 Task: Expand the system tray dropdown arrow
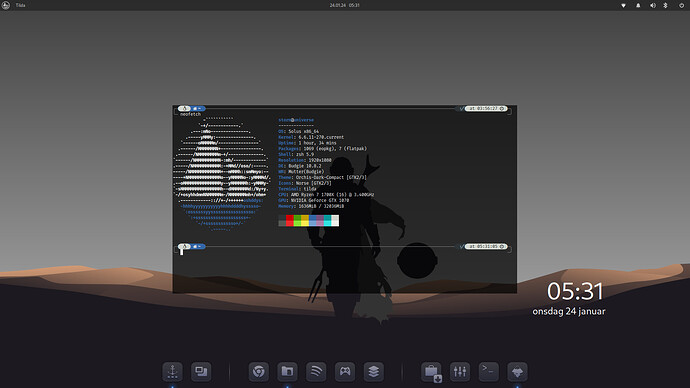tap(624, 5)
